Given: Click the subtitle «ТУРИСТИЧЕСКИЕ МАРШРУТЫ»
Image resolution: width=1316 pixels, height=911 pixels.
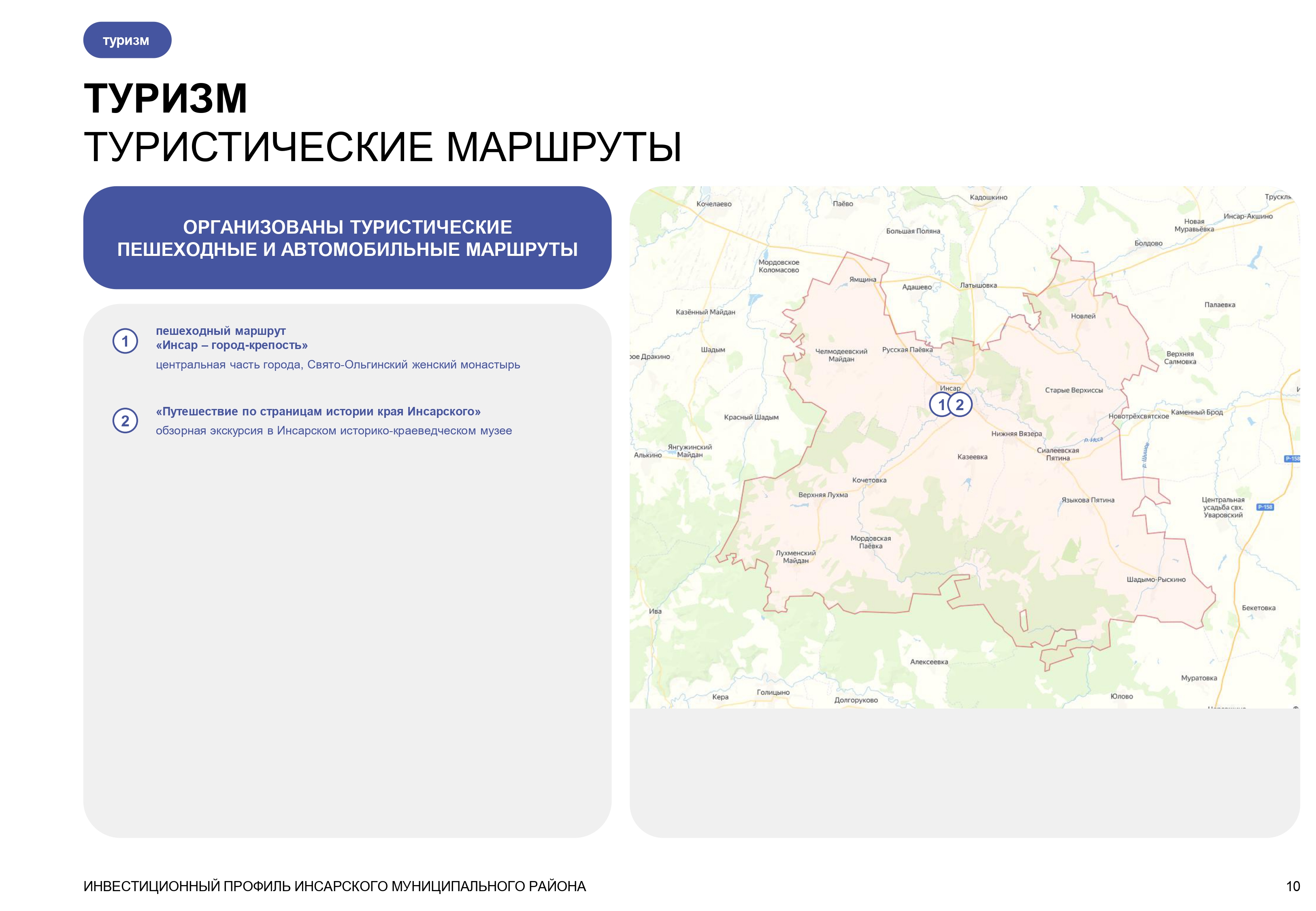Looking at the screenshot, I should pyautogui.click(x=382, y=147).
